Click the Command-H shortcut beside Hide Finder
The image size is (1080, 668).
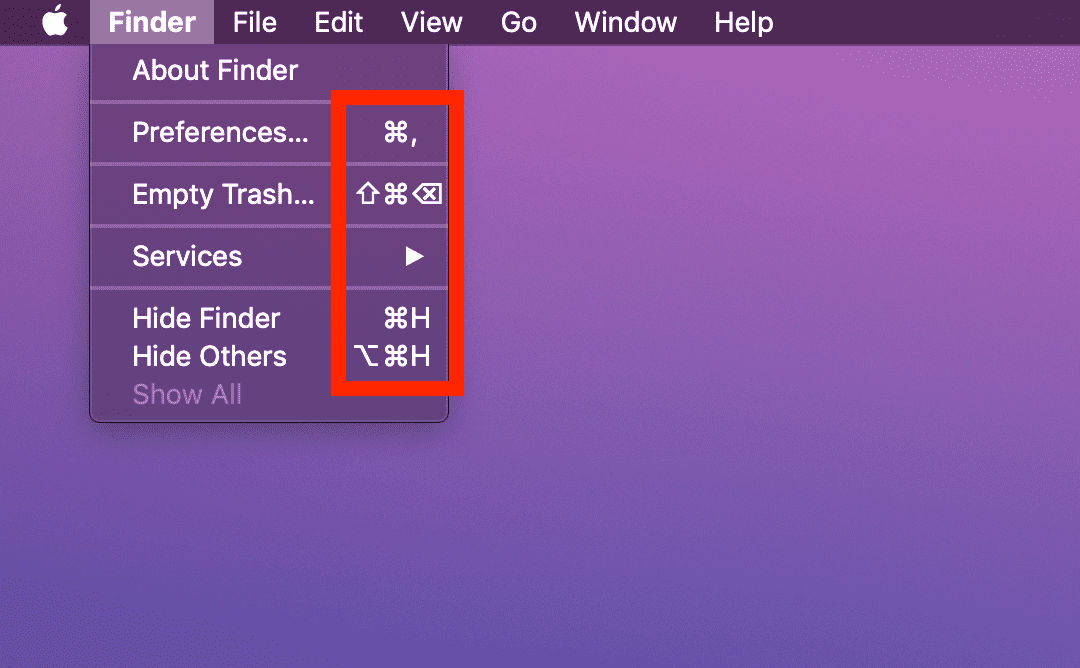tap(407, 319)
